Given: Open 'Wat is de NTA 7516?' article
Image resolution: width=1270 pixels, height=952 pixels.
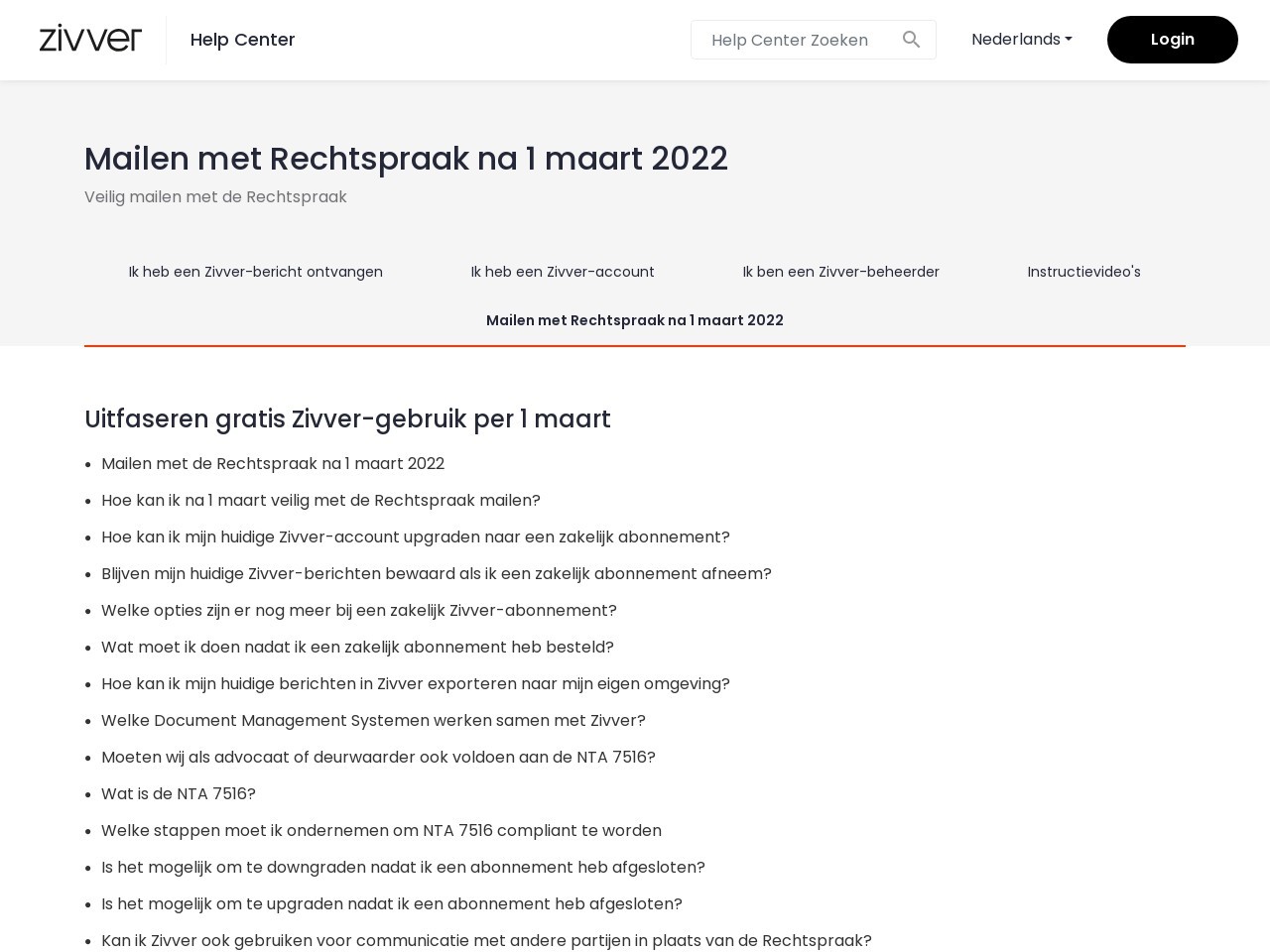Looking at the screenshot, I should tap(179, 793).
